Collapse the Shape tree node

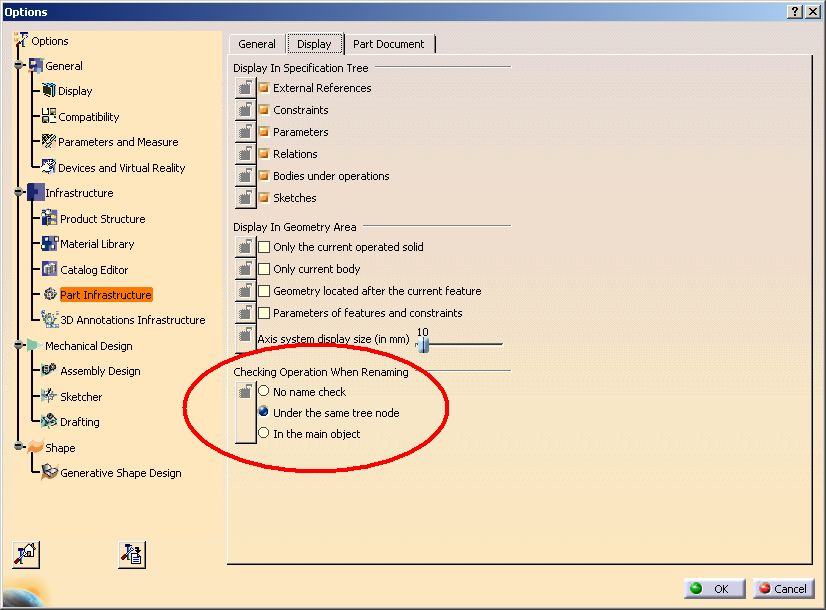[x=19, y=447]
